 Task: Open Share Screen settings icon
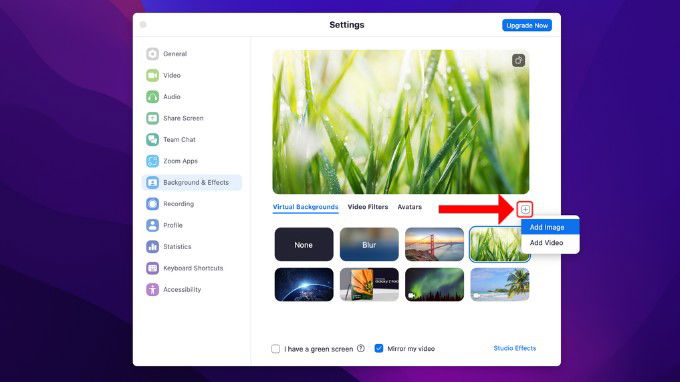tap(152, 118)
